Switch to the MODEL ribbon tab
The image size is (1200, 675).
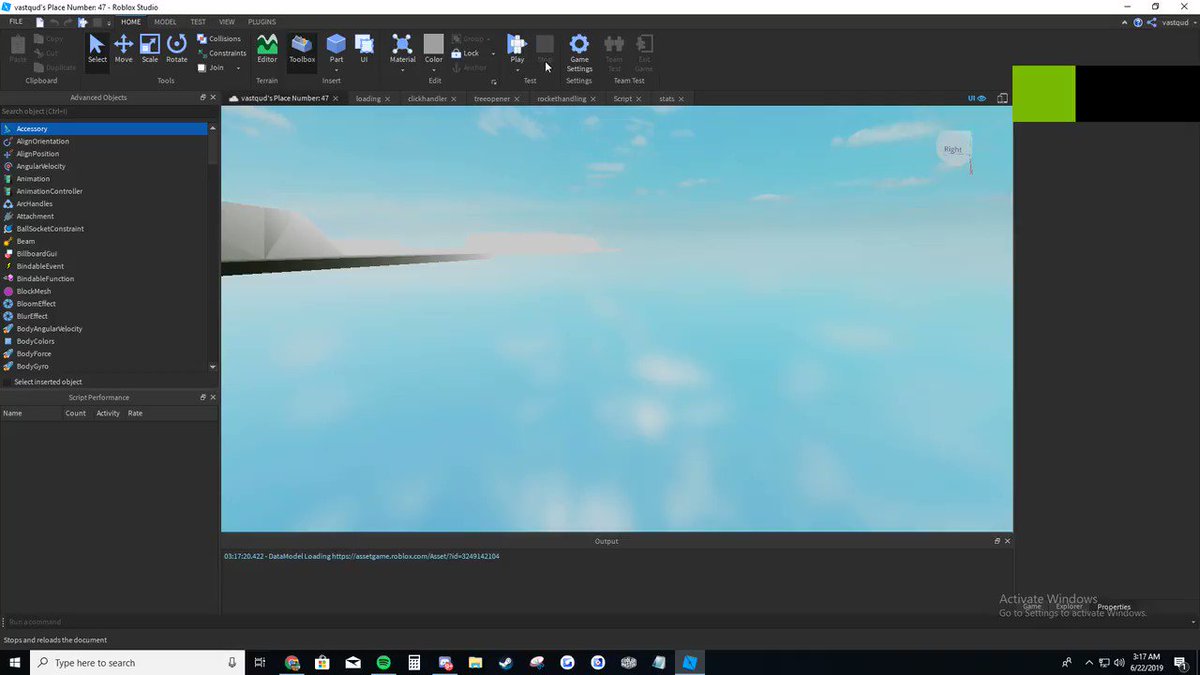[x=165, y=21]
